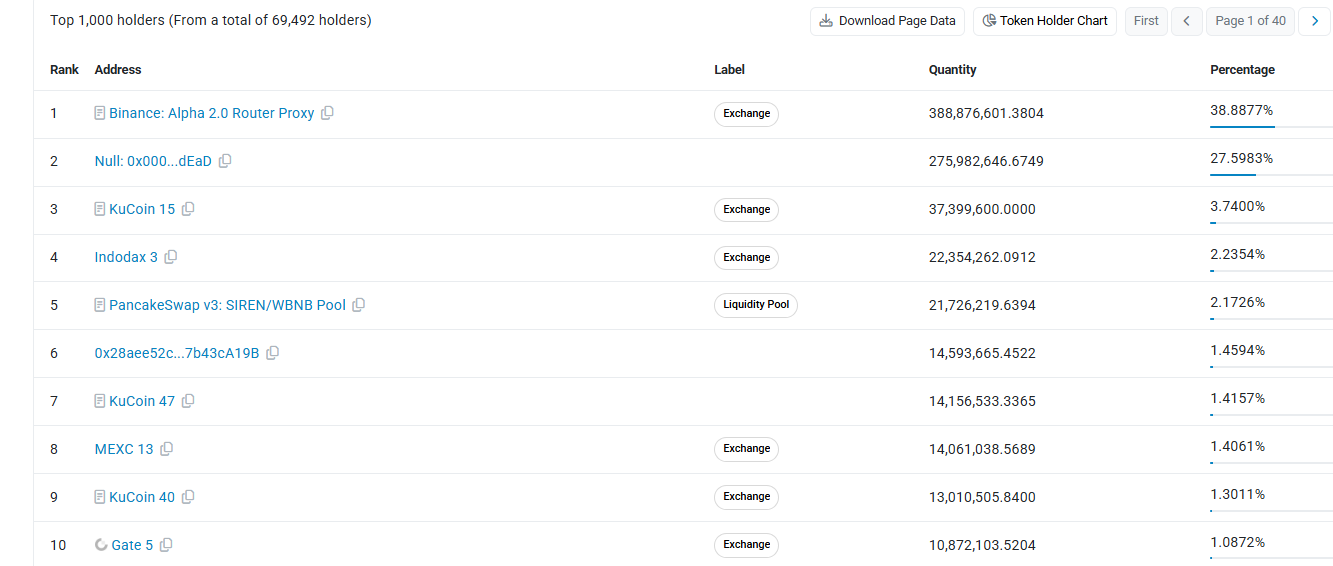Screen dimensions: 1333x566
Task: Open the MEXC 13 holder link
Action: pos(124,449)
